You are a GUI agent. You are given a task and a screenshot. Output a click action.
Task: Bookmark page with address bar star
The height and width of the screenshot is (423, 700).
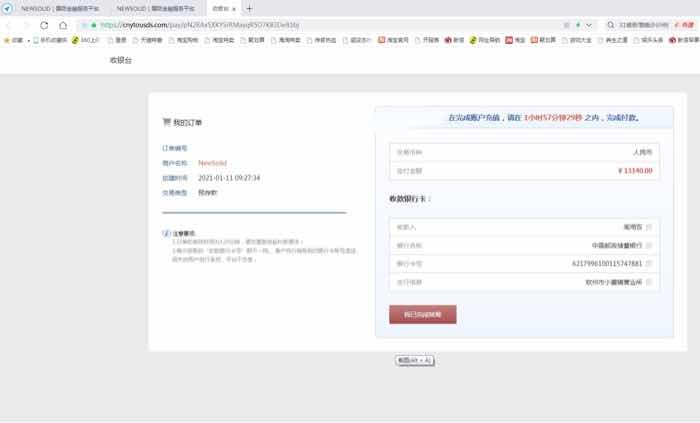coord(567,25)
